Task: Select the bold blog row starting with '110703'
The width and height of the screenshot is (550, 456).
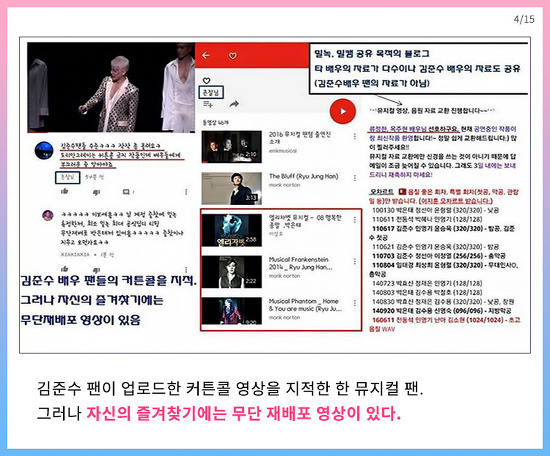Action: point(439,256)
